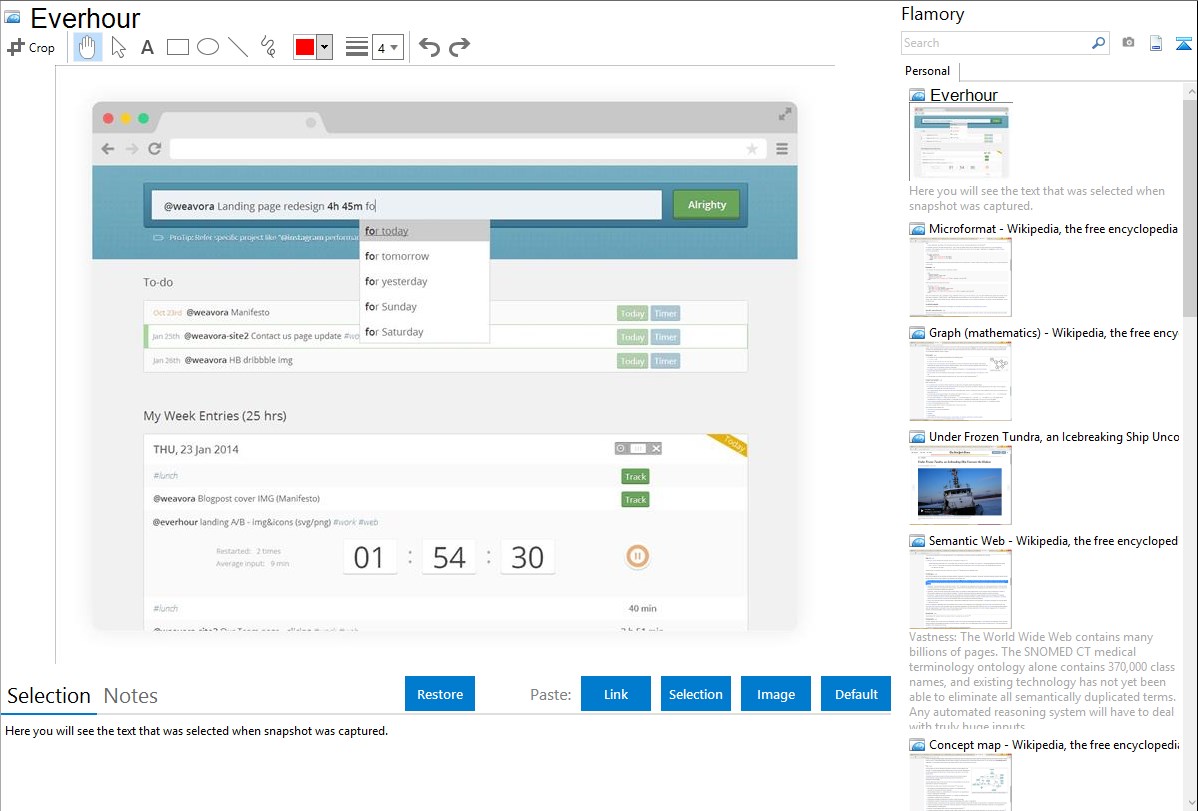The width and height of the screenshot is (1198, 811).
Task: Click the magnifier search icon in Flamory panel
Action: point(1099,43)
